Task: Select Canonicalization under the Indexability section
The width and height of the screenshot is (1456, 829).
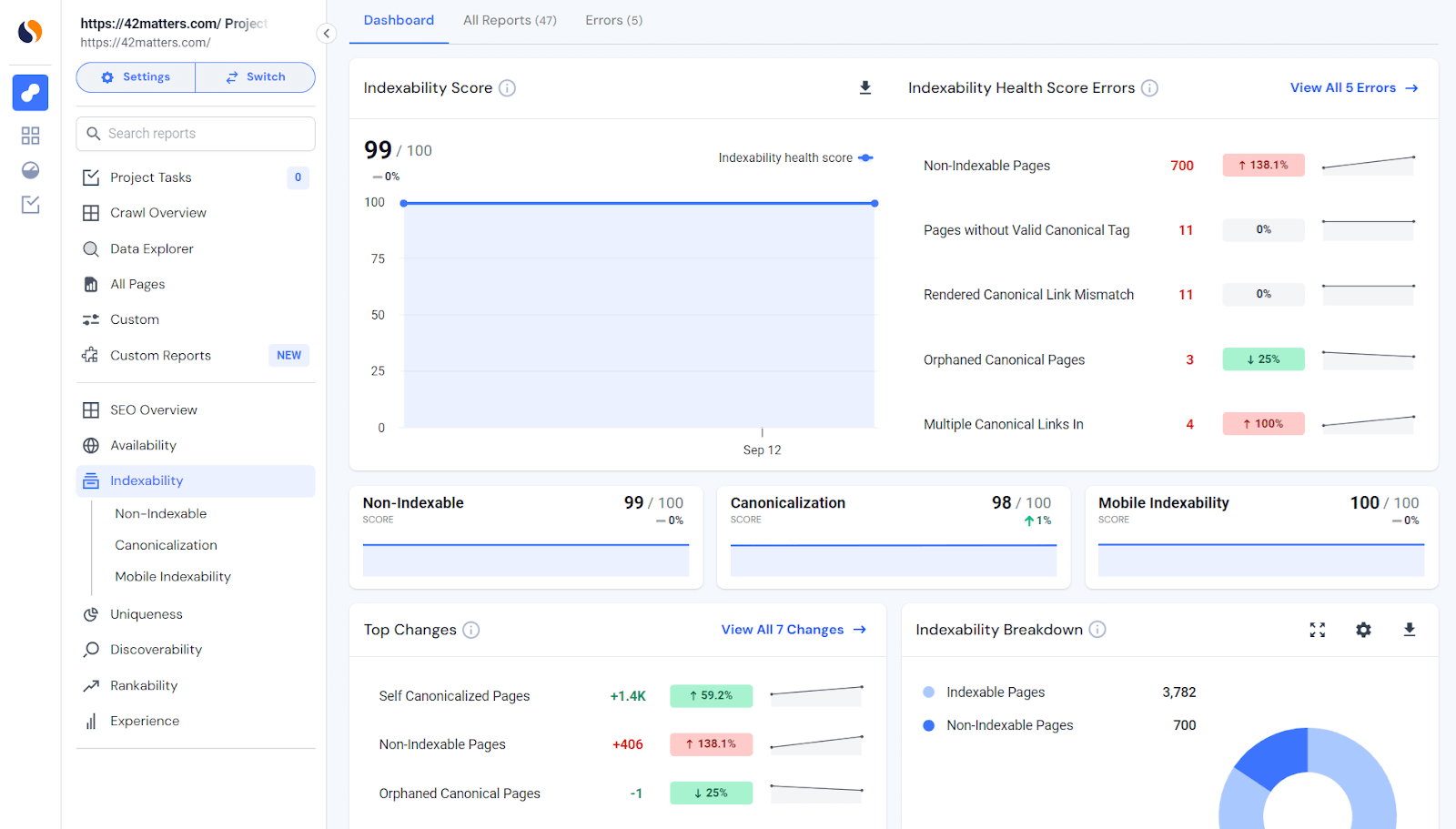Action: pyautogui.click(x=166, y=544)
